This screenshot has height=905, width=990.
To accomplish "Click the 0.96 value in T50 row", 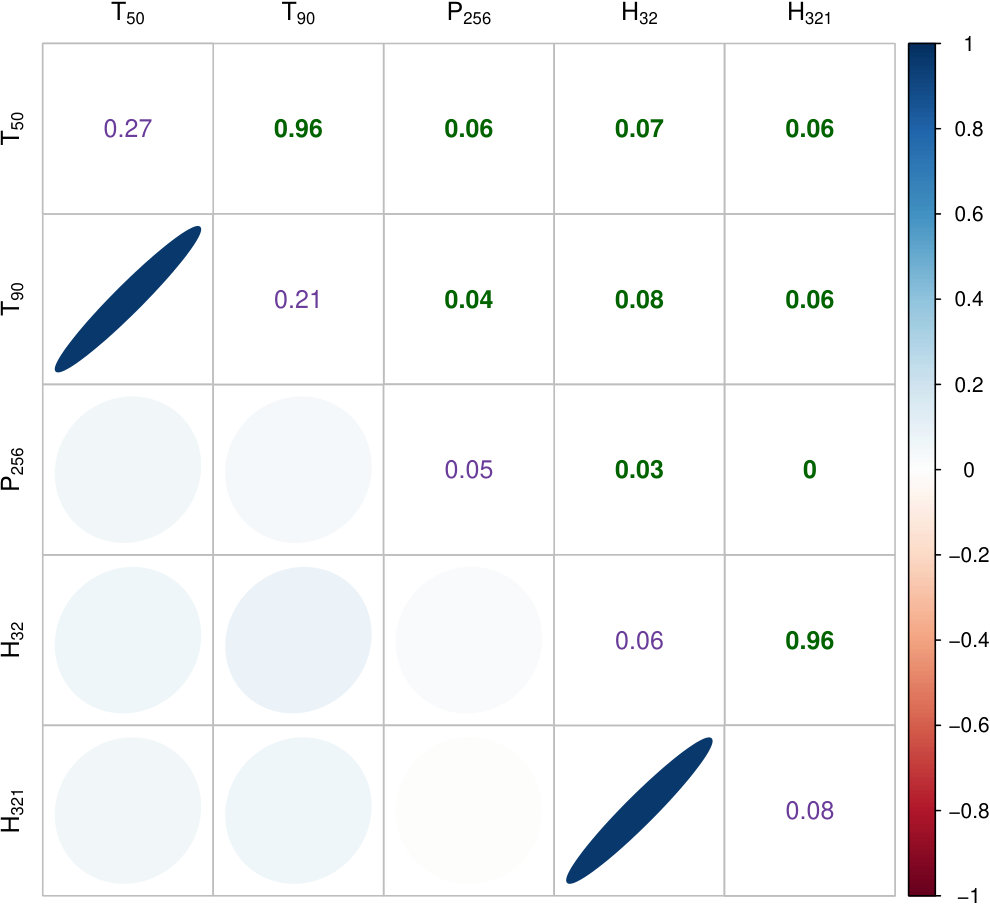I will (x=298, y=129).
